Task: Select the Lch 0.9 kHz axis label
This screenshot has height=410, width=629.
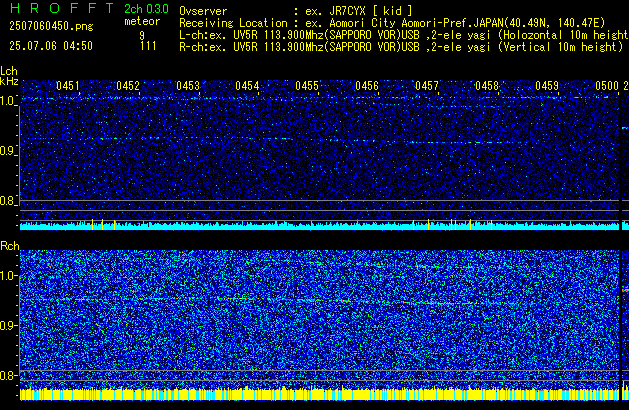Action: pyautogui.click(x=8, y=151)
